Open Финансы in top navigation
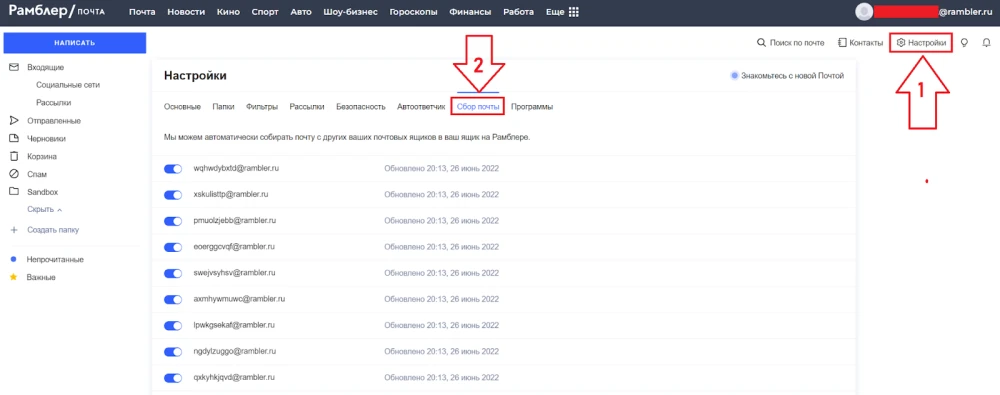The image size is (1000, 395). (470, 12)
